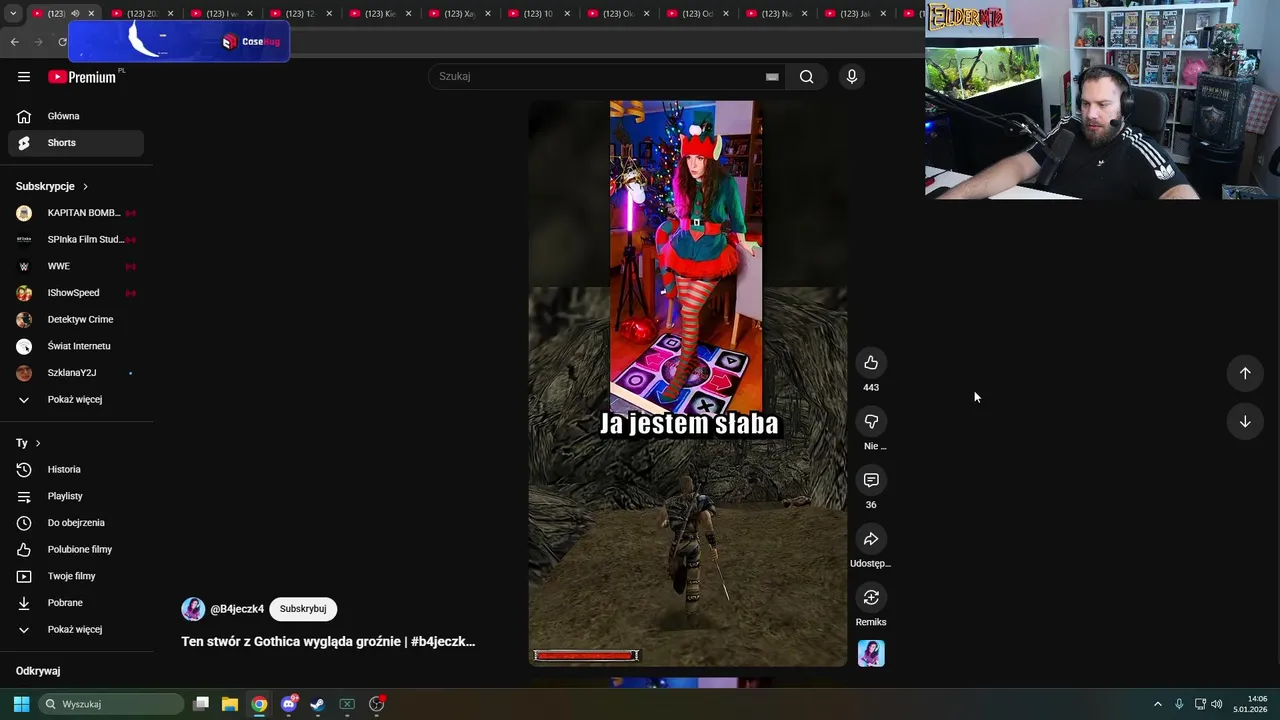The width and height of the screenshot is (1280, 720).
Task: Open the YouTube hamburger guide menu
Action: (x=24, y=77)
